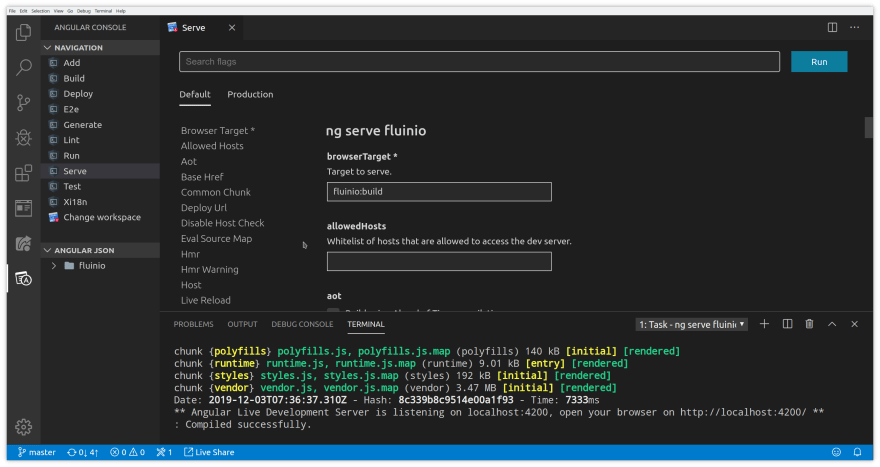Select the Serve editor tab
The image size is (880, 467).
(194, 28)
